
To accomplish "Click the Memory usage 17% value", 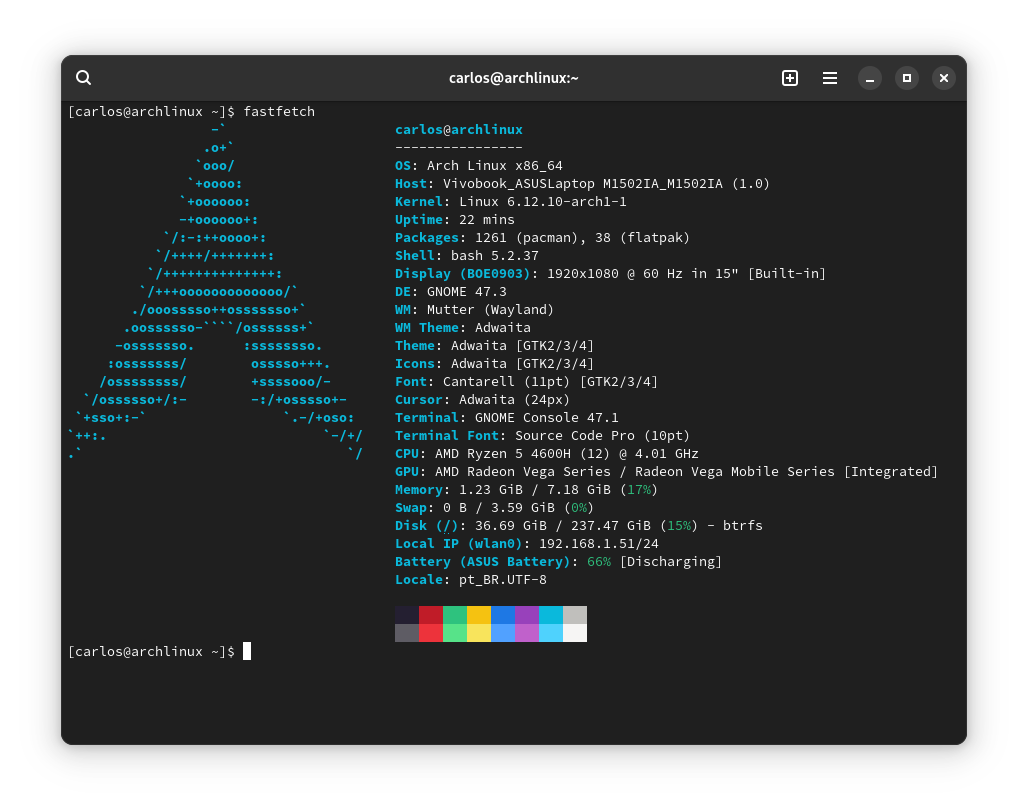I will tap(639, 490).
